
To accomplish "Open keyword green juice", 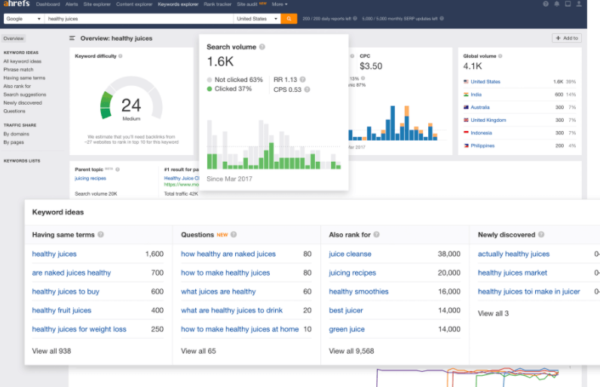I will pyautogui.click(x=347, y=329).
